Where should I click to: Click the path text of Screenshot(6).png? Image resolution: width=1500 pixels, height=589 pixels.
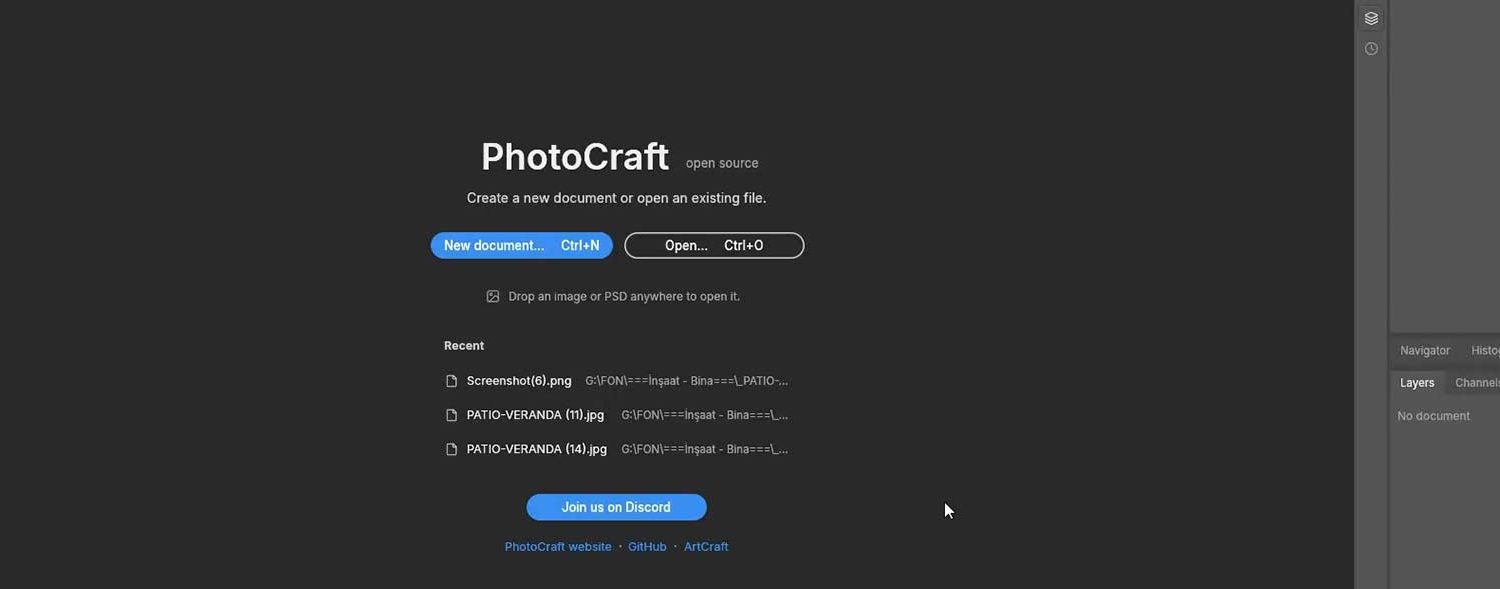point(687,381)
